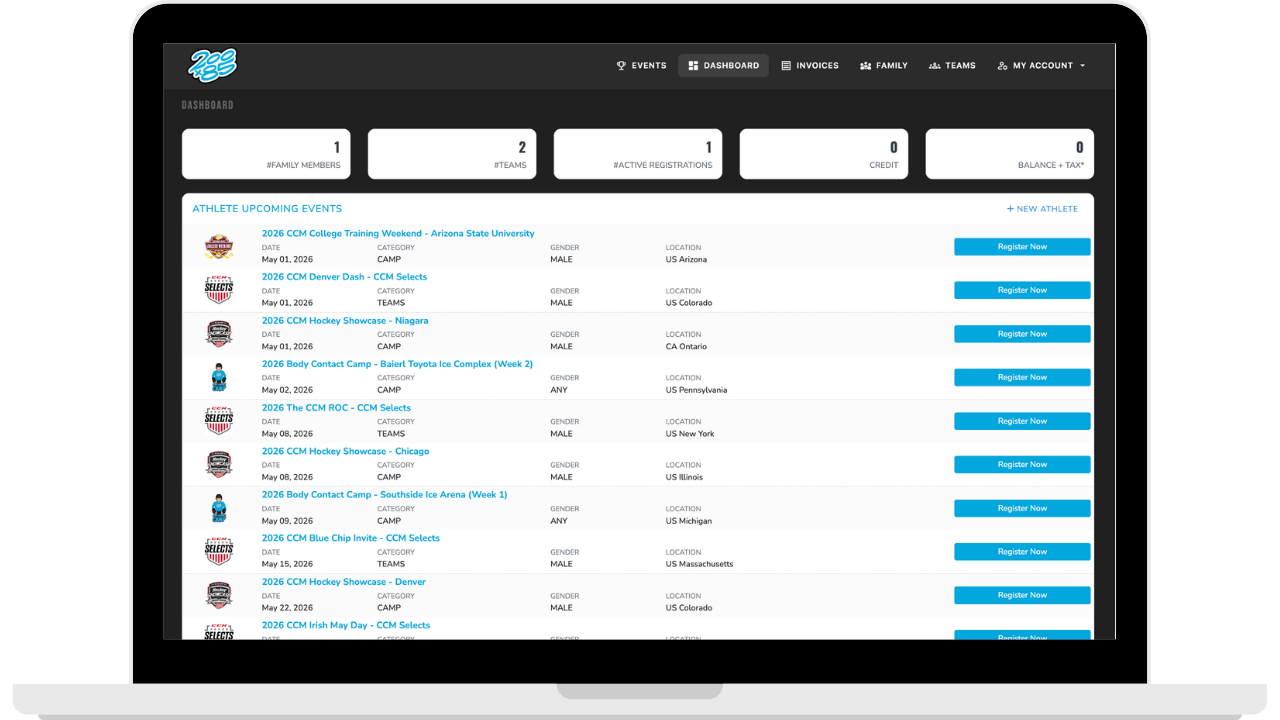1280x720 pixels.
Task: Go to the Teams menu item
Action: point(952,66)
